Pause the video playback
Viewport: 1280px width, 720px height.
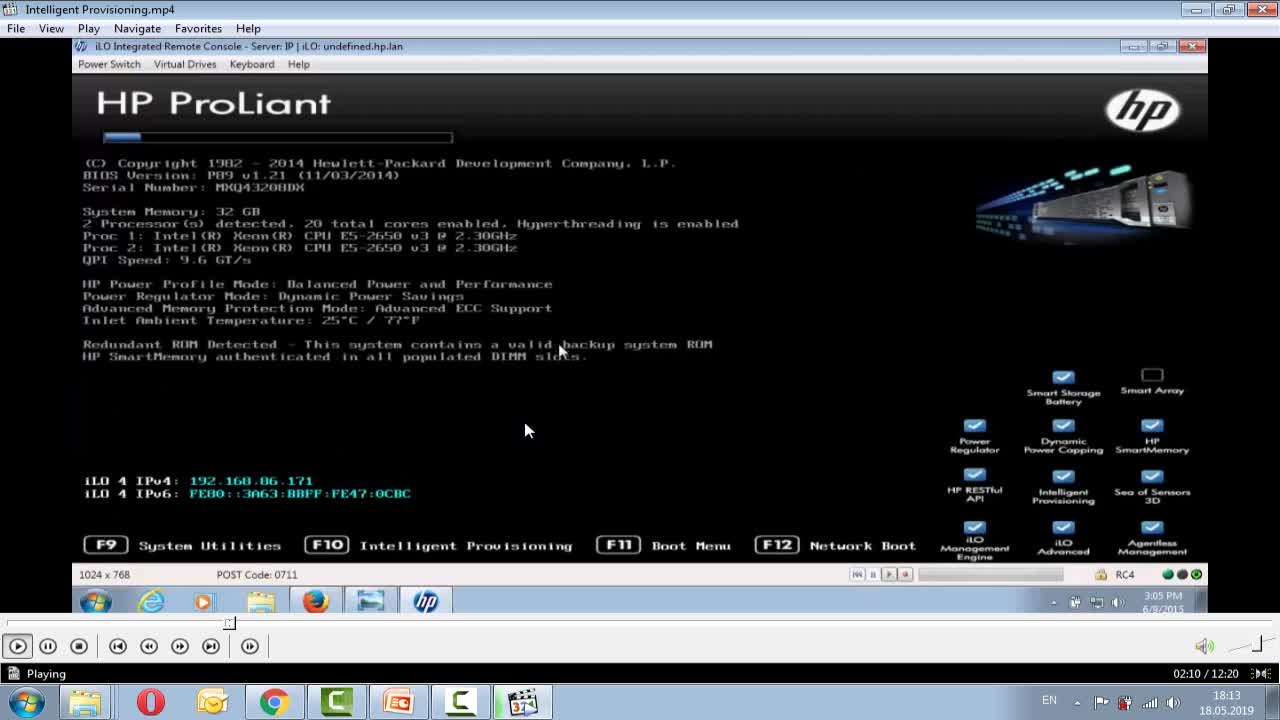(48, 646)
